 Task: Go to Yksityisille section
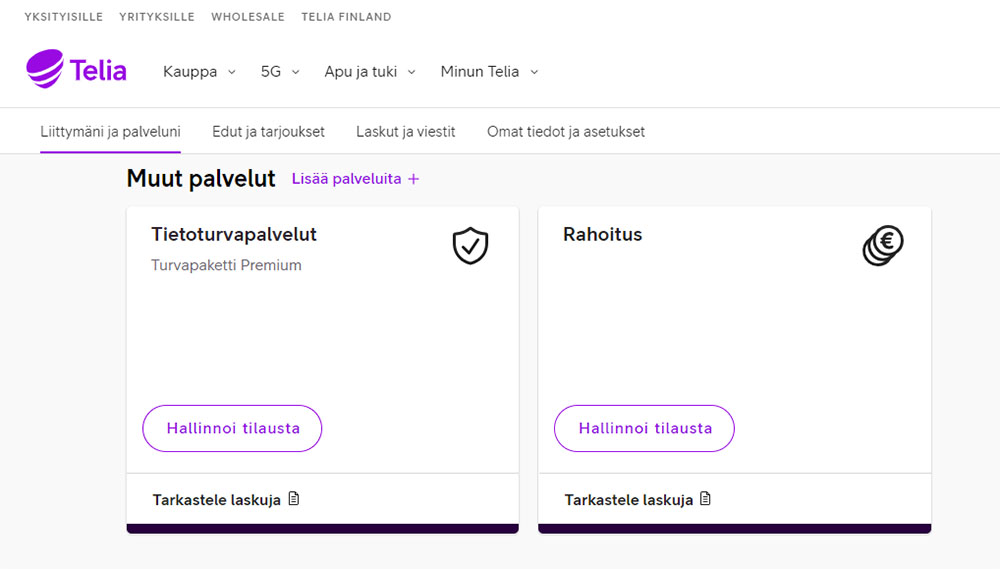64,17
